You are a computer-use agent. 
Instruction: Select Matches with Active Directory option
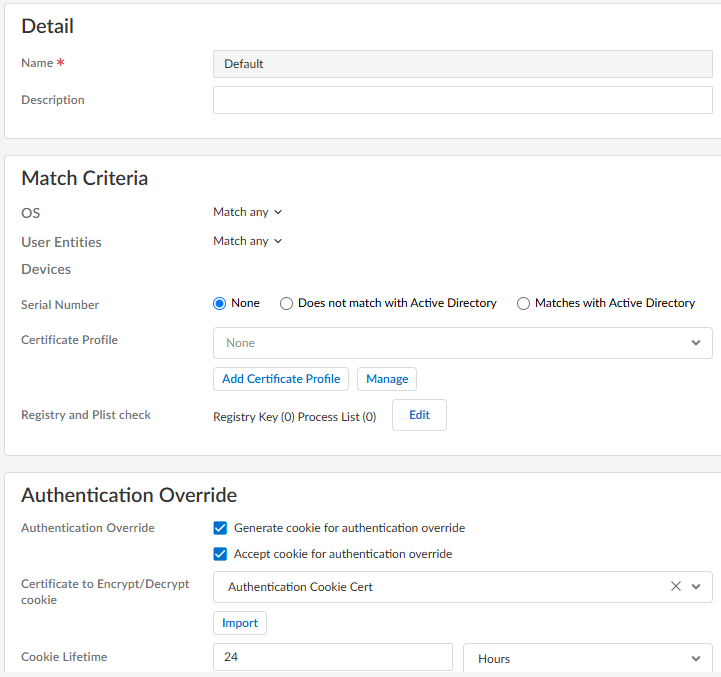point(523,303)
